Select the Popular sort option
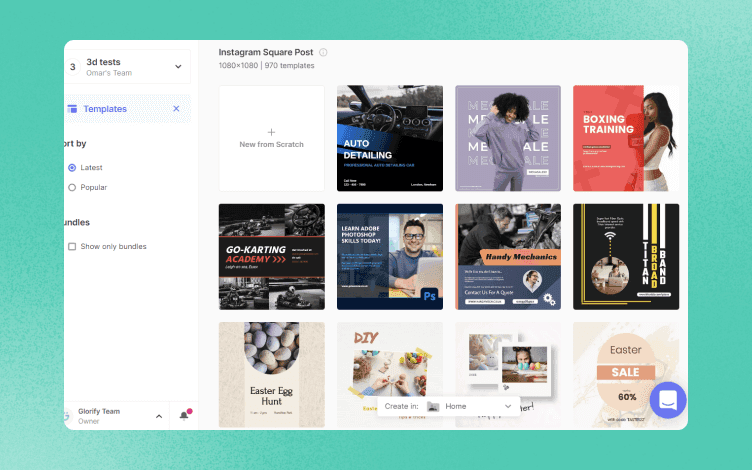The image size is (752, 470). pos(72,188)
